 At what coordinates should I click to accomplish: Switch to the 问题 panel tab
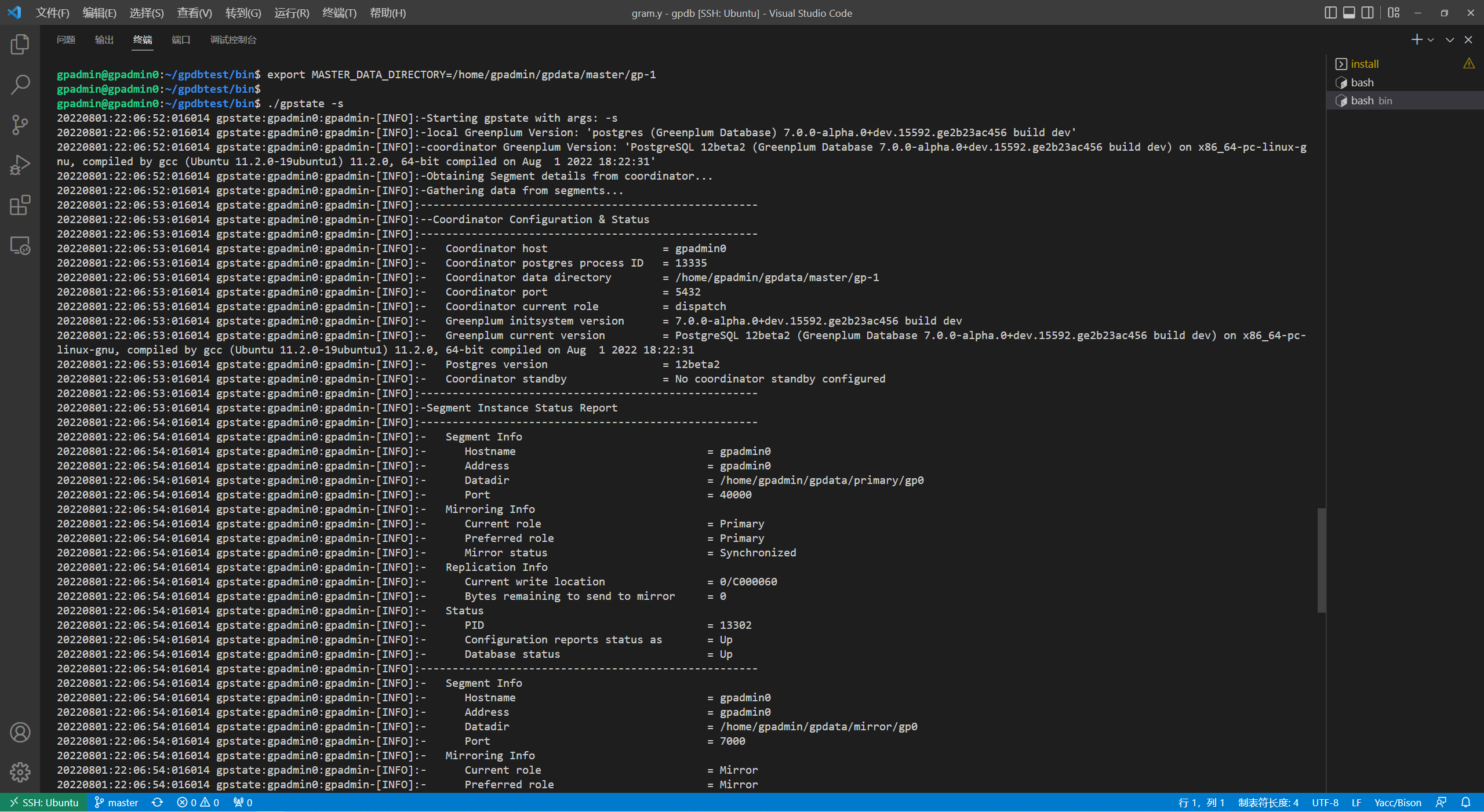tap(66, 40)
